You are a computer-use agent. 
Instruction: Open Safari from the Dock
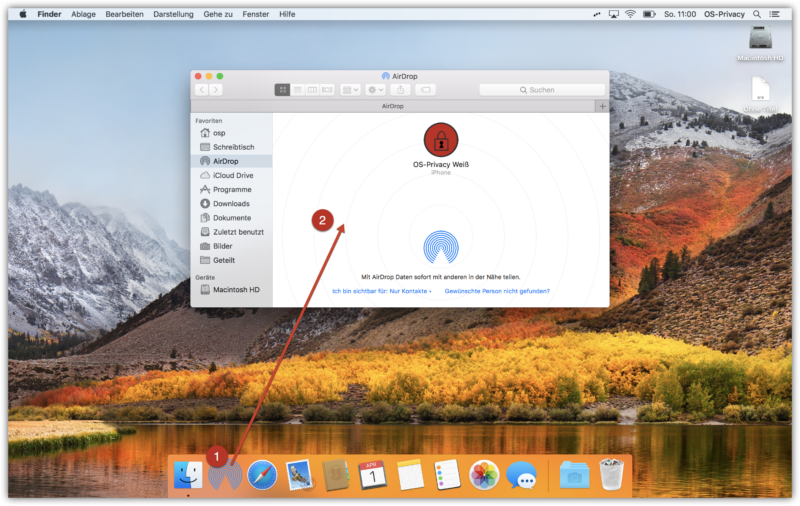(262, 475)
